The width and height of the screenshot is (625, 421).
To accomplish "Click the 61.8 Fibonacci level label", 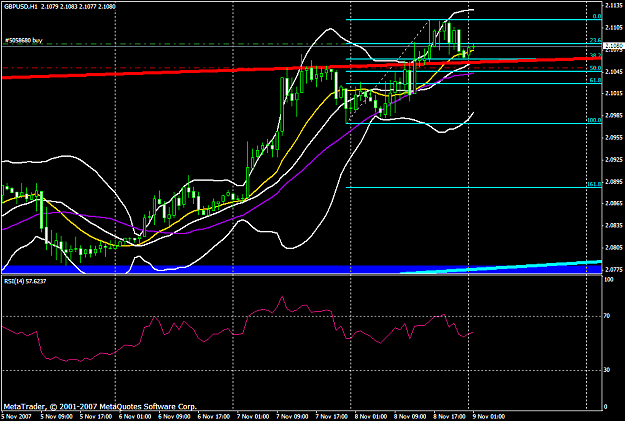I will (596, 80).
